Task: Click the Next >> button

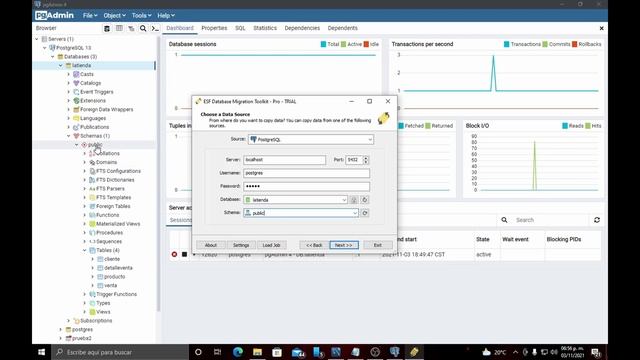Action: pos(344,245)
